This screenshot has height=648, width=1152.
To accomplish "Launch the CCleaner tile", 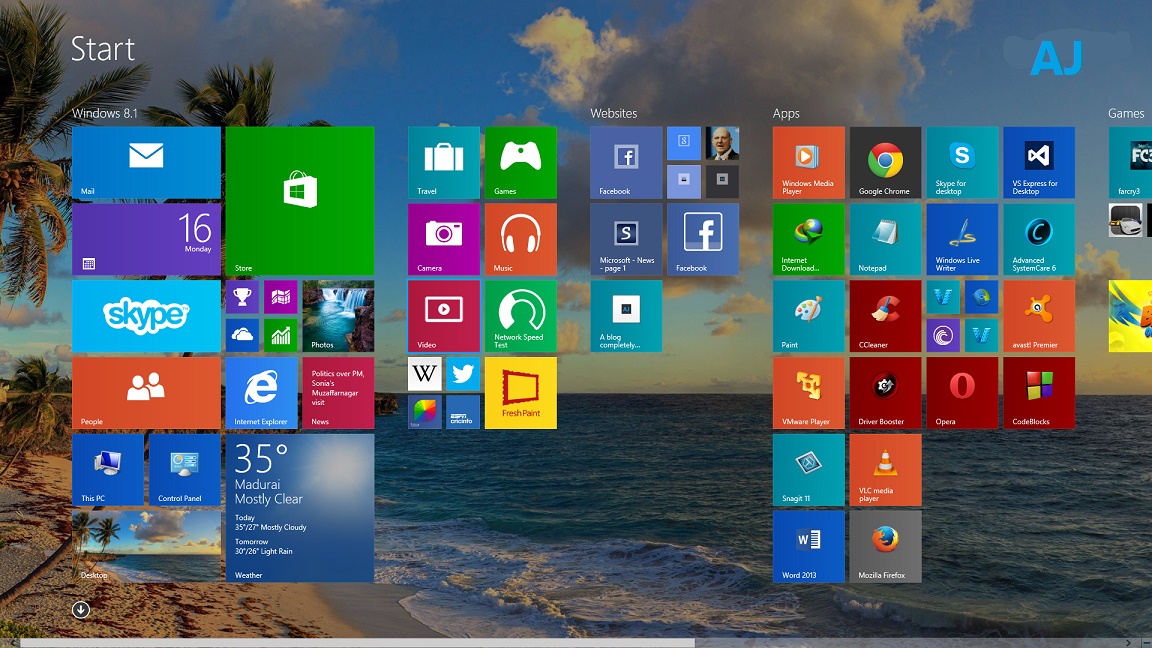I will click(x=885, y=316).
